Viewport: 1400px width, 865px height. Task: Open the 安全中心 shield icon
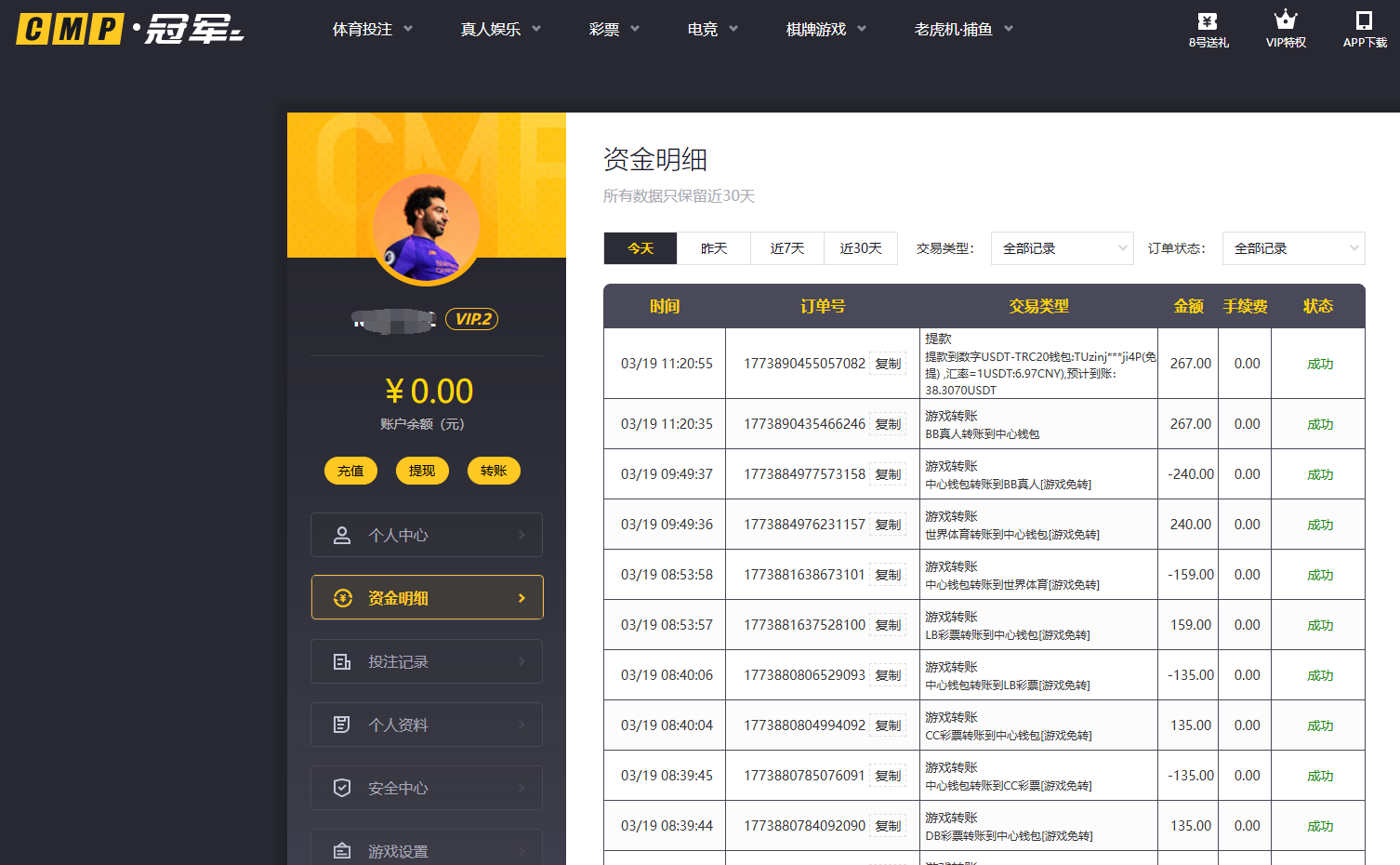click(342, 787)
